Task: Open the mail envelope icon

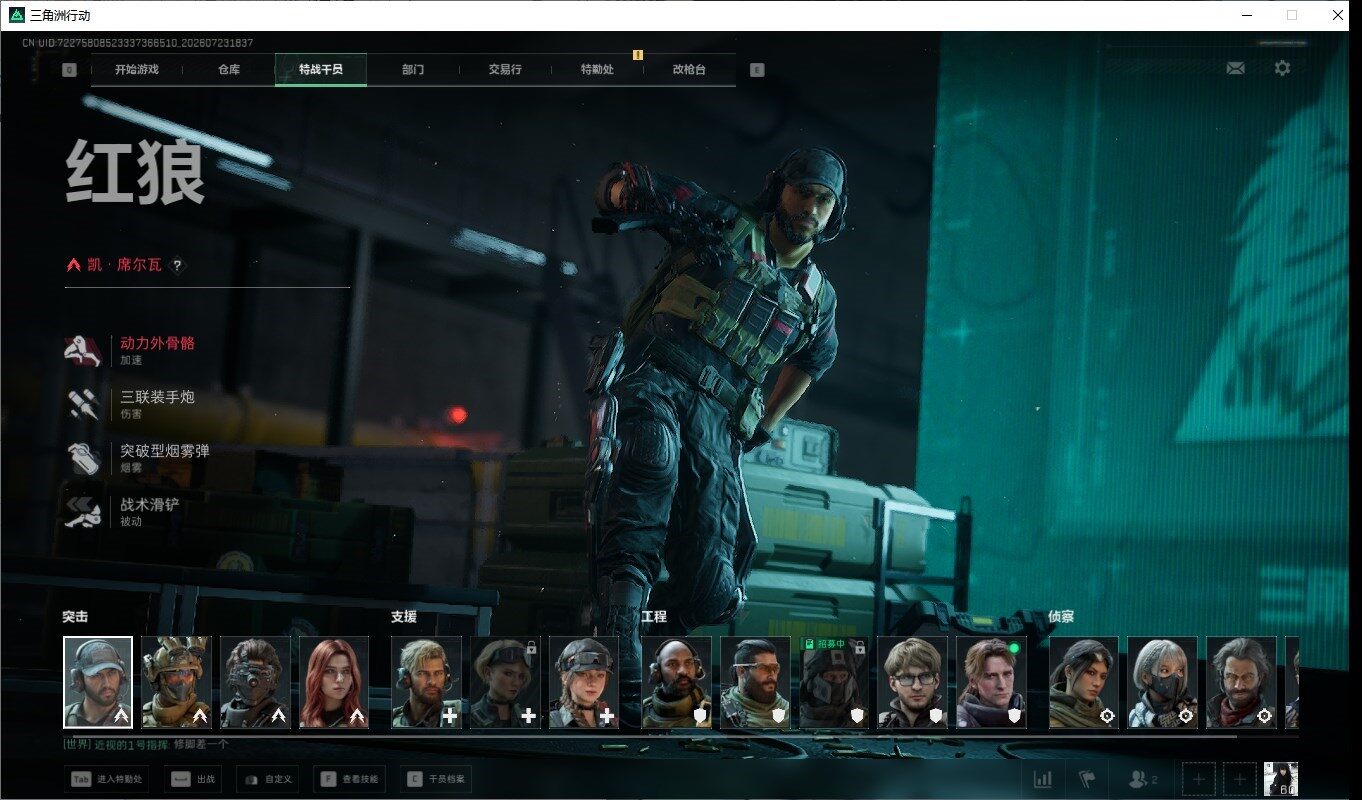Action: click(x=1236, y=68)
